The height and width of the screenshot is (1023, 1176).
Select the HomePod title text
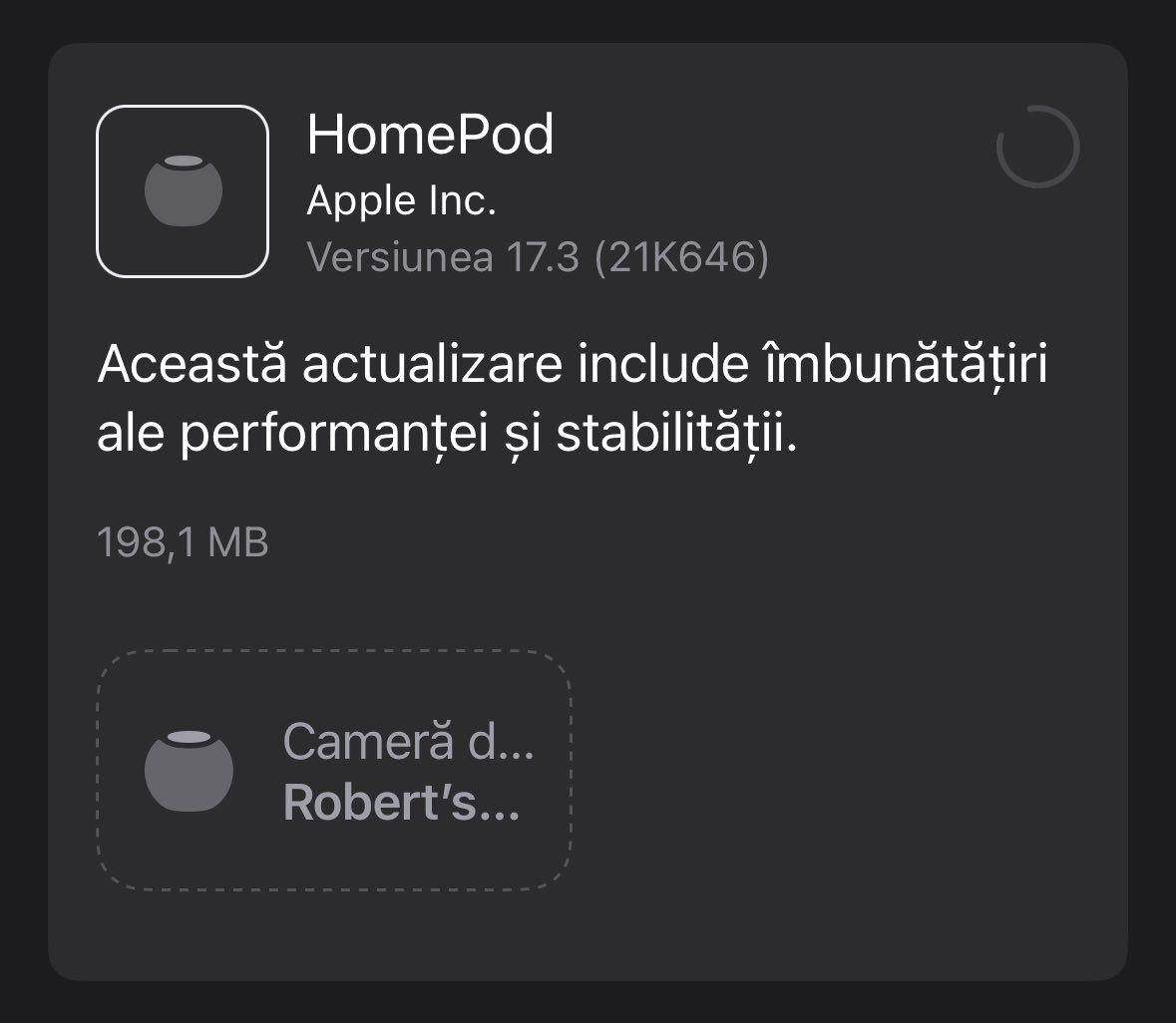click(x=430, y=135)
